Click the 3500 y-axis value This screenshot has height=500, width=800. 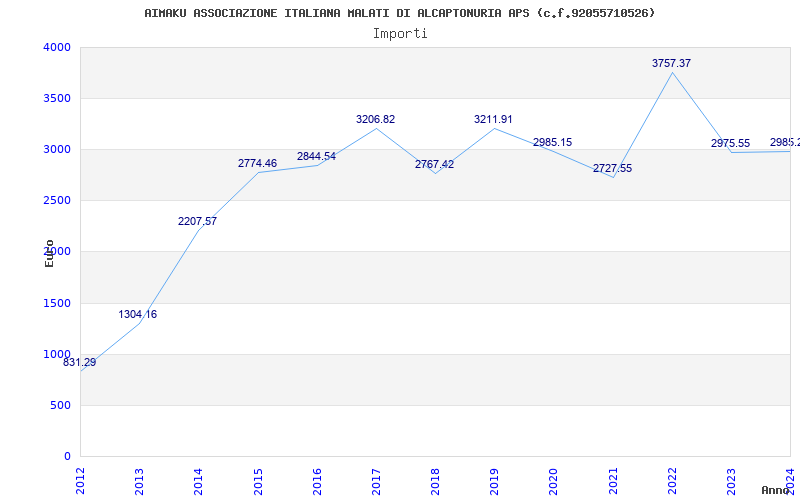point(57,98)
